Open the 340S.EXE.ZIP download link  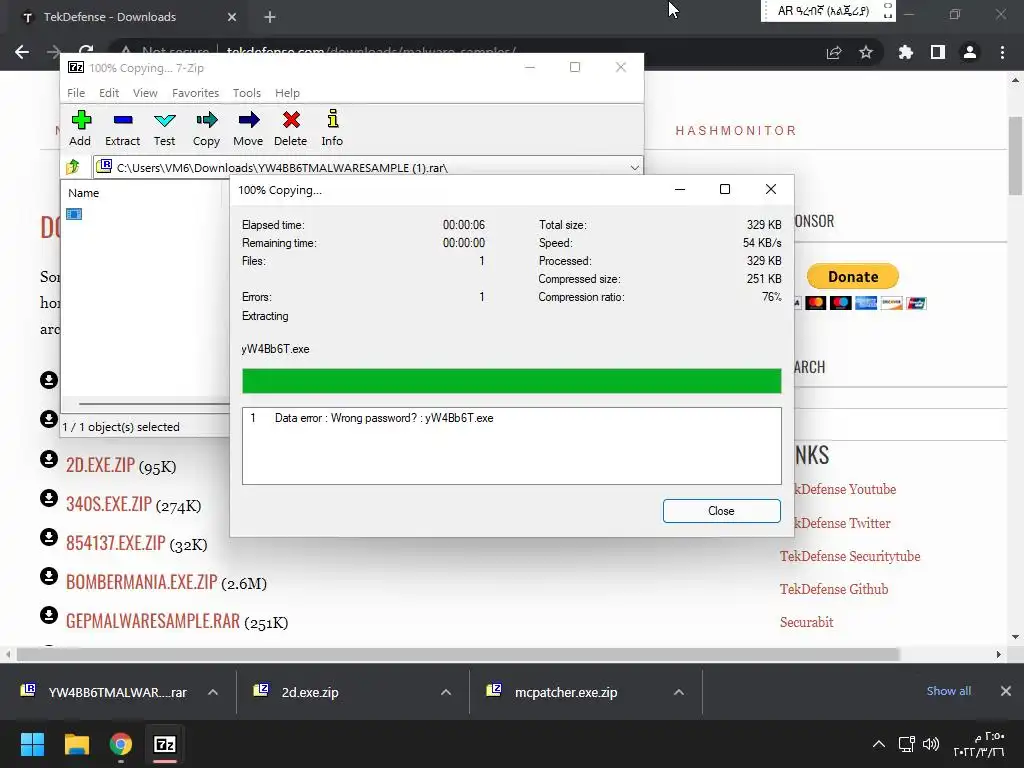pyautogui.click(x=109, y=504)
